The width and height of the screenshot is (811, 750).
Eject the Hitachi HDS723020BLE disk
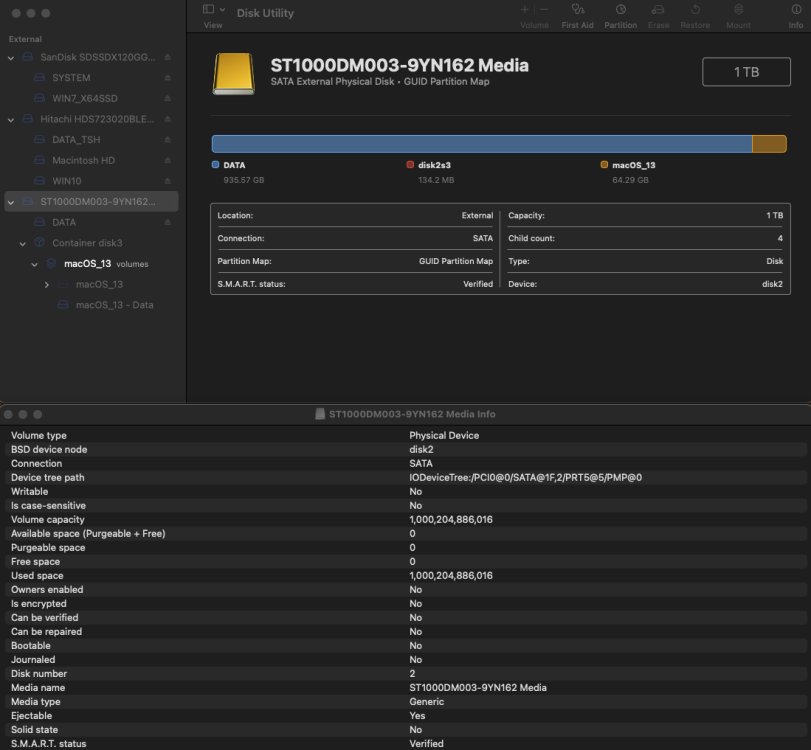pos(168,119)
